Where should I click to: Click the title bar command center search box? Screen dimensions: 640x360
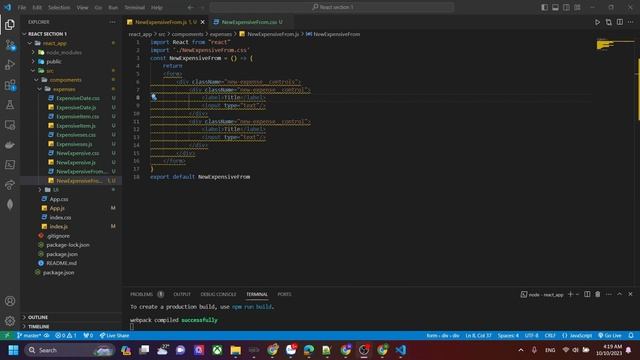pos(332,7)
